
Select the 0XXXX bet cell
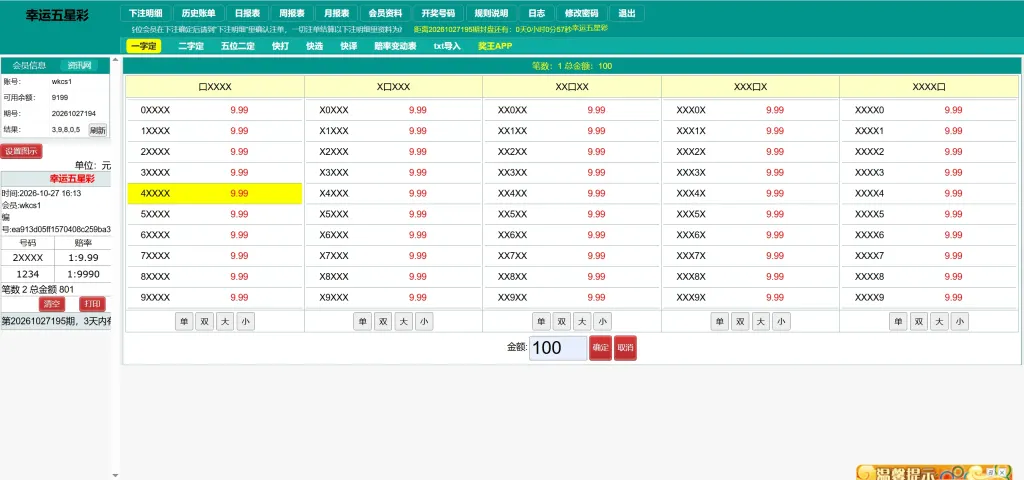[214, 110]
